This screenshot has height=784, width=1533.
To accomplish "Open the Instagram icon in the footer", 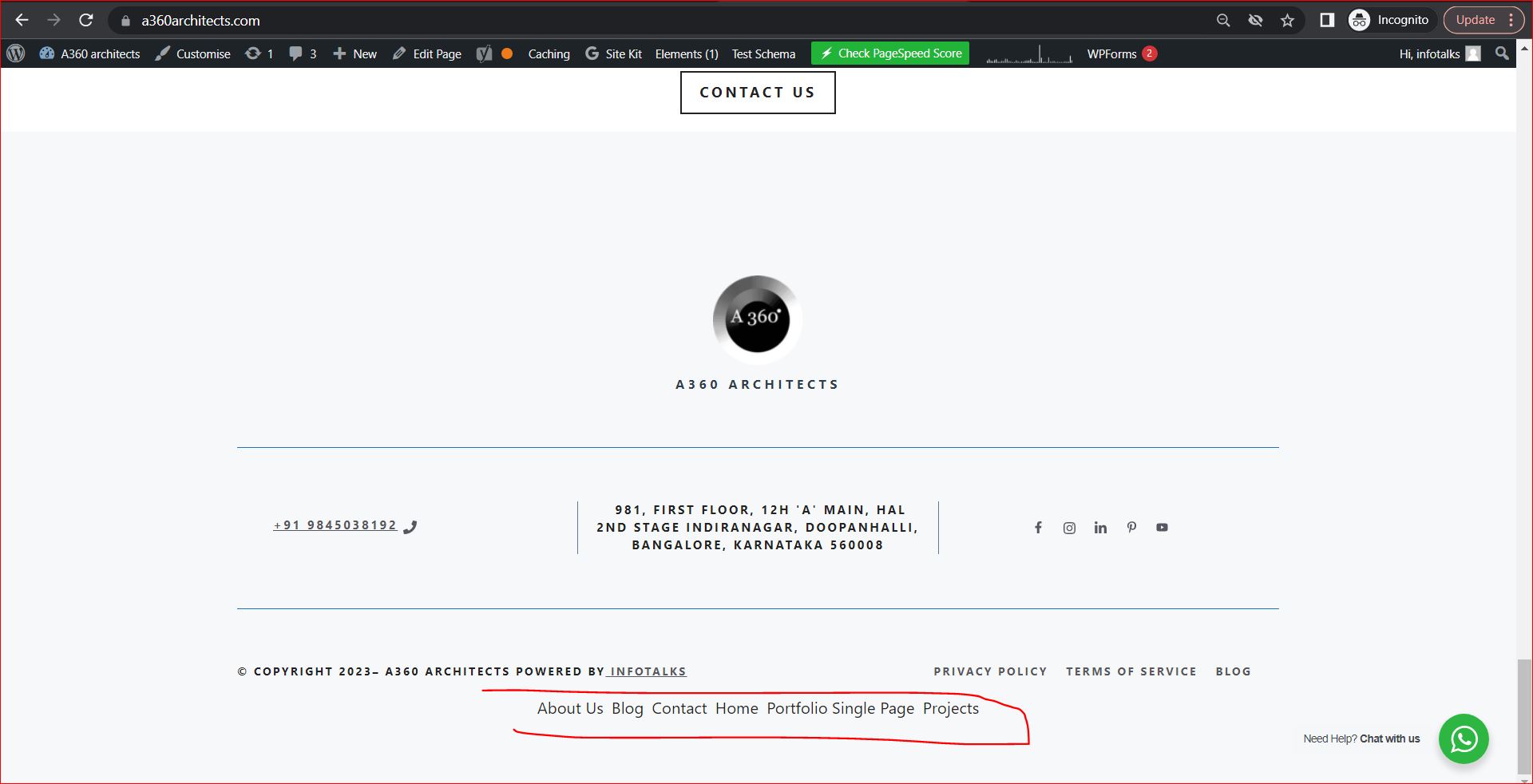I will [1069, 528].
